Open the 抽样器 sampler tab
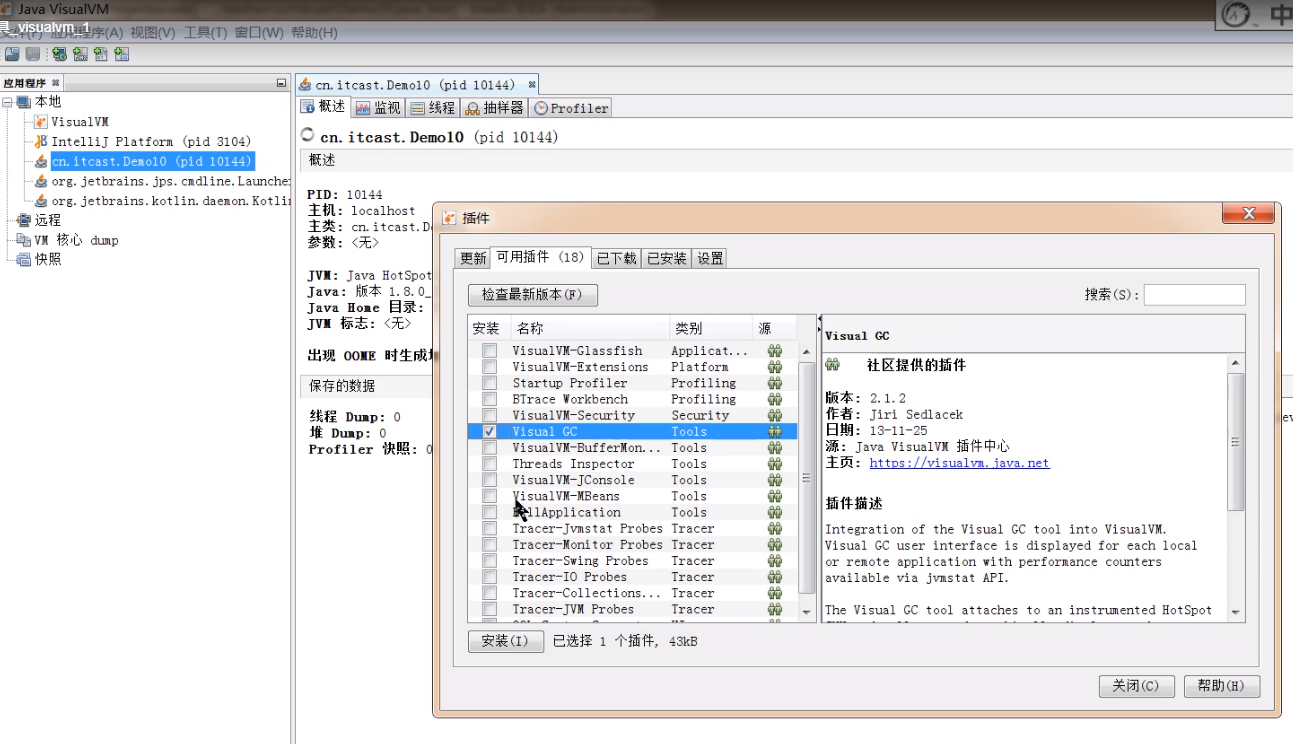Screen dimensions: 1293x744 click(x=495, y=107)
